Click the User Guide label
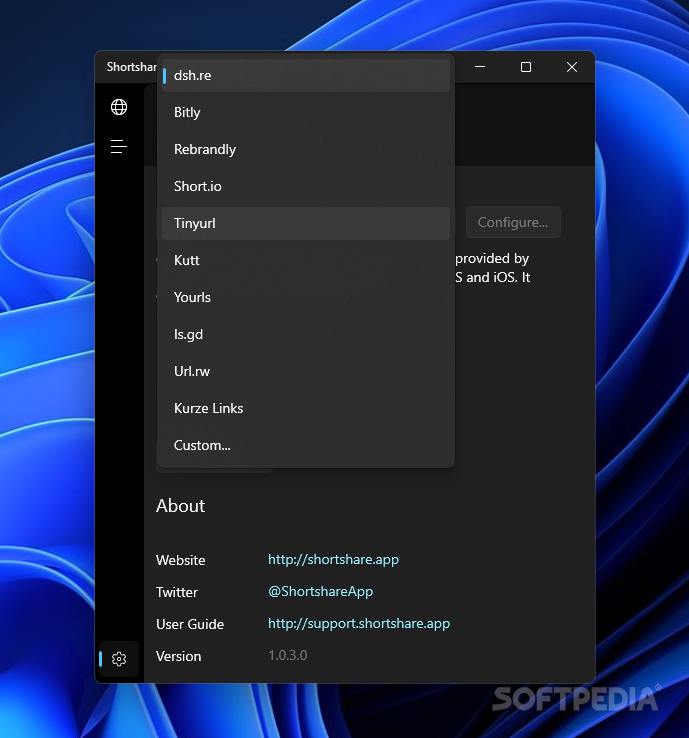The width and height of the screenshot is (689, 738). point(190,624)
